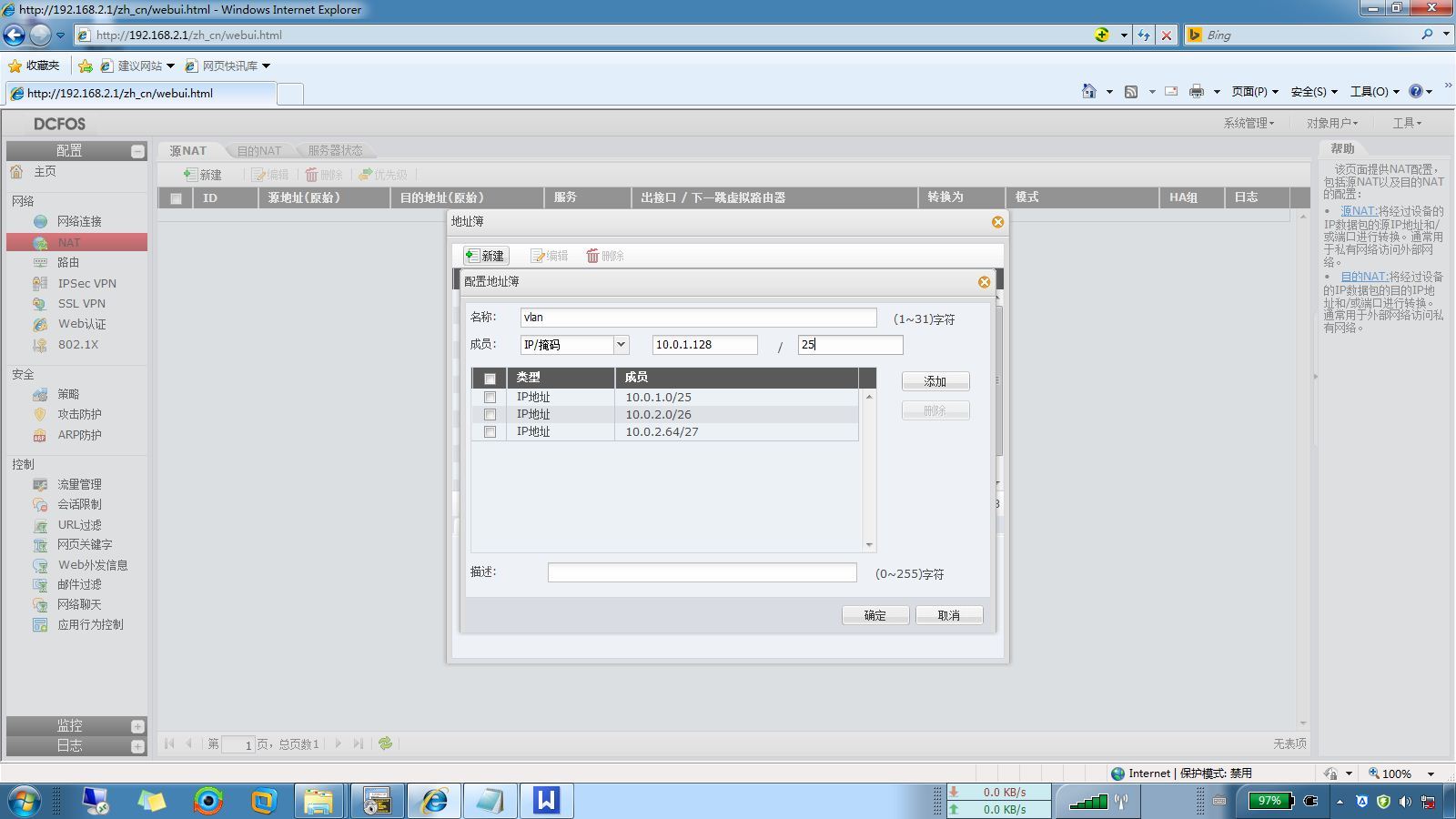The width and height of the screenshot is (1456, 819).
Task: Cancel with the 取消 button
Action: point(949,615)
